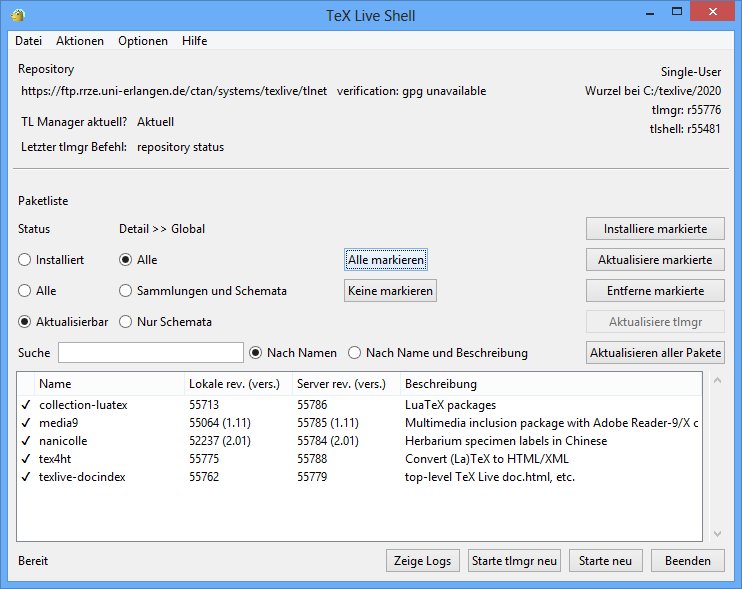This screenshot has height=589, width=742.
Task: Click Aktualisiere markierte button
Action: coord(655,260)
